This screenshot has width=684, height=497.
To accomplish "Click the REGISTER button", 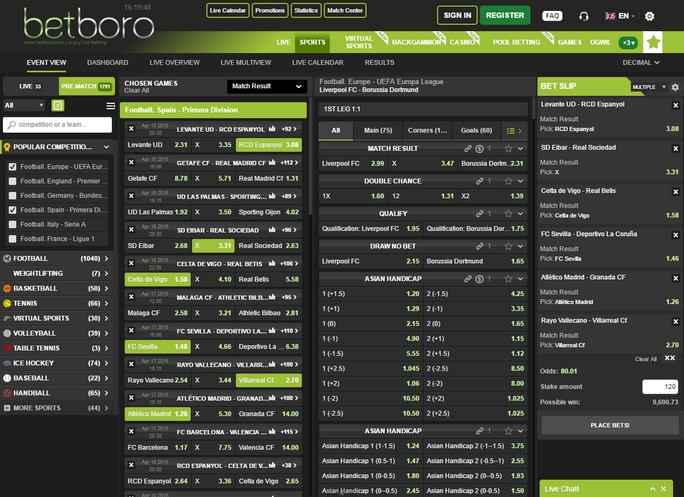I will point(505,15).
